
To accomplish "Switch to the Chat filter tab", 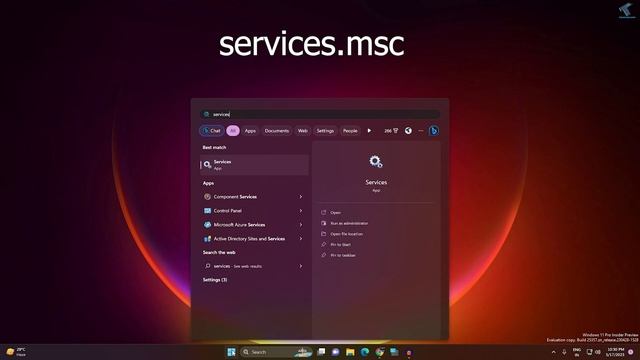I will (x=211, y=131).
